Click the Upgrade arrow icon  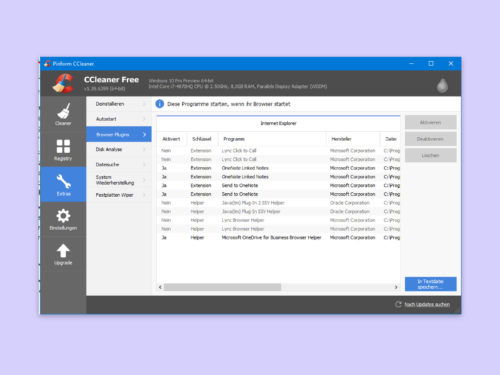tap(63, 251)
